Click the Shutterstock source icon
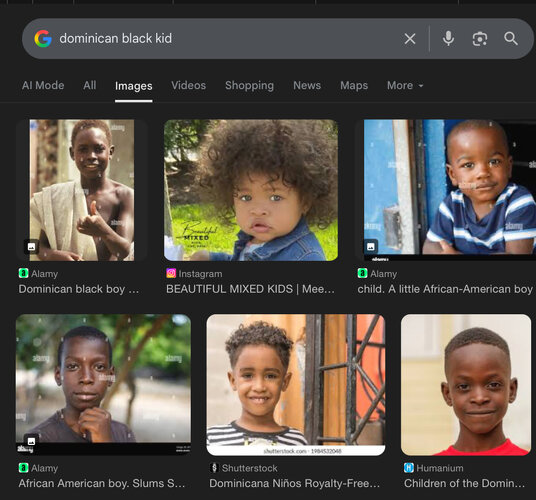 (214, 468)
